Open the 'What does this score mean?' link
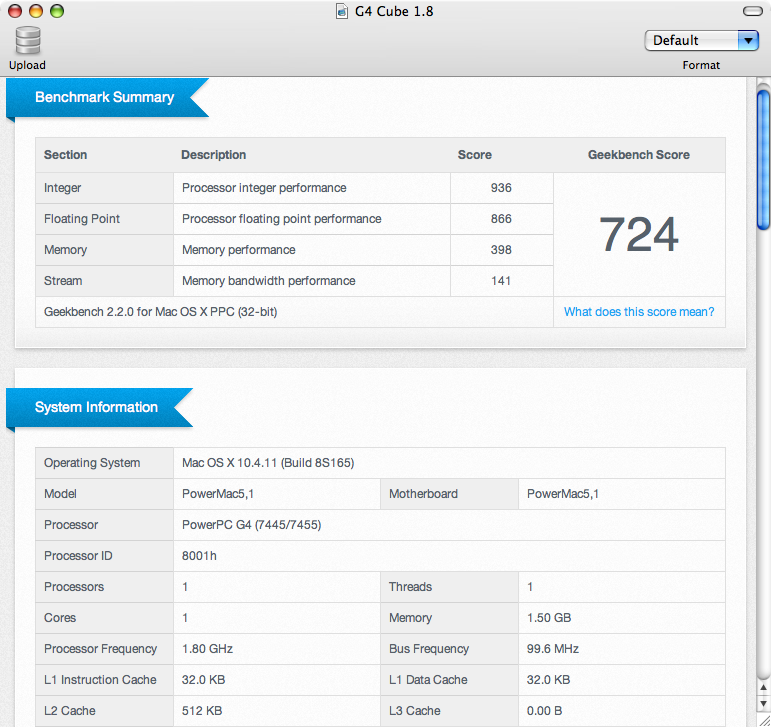This screenshot has width=771, height=727. [639, 312]
